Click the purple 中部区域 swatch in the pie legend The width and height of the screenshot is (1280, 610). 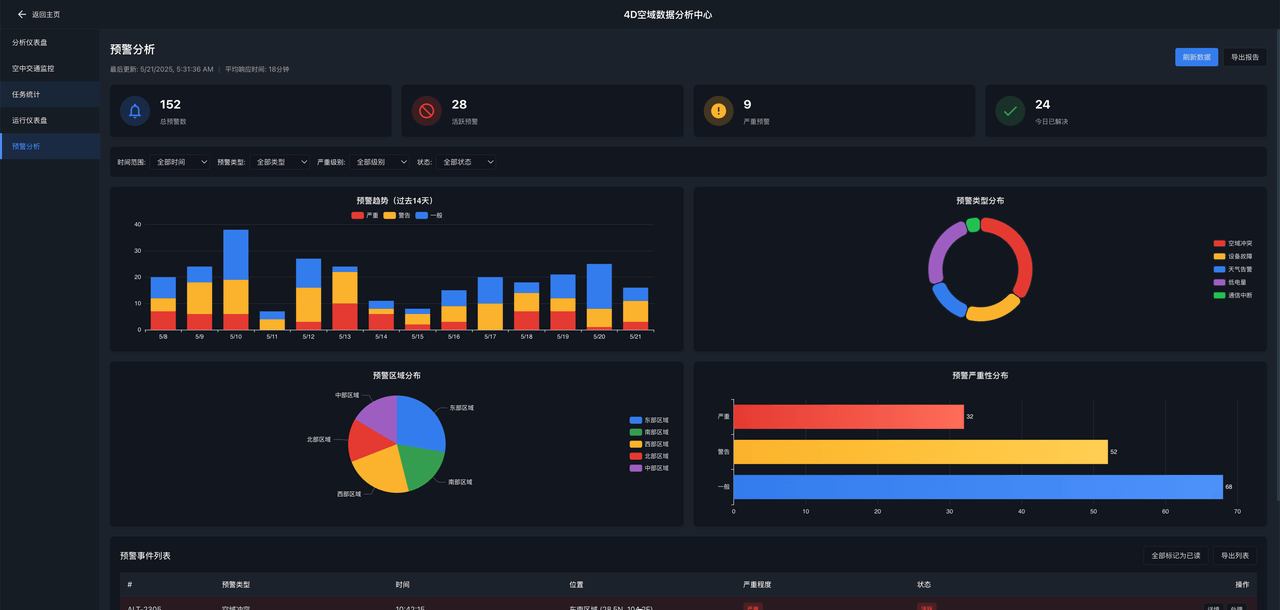pyautogui.click(x=636, y=468)
